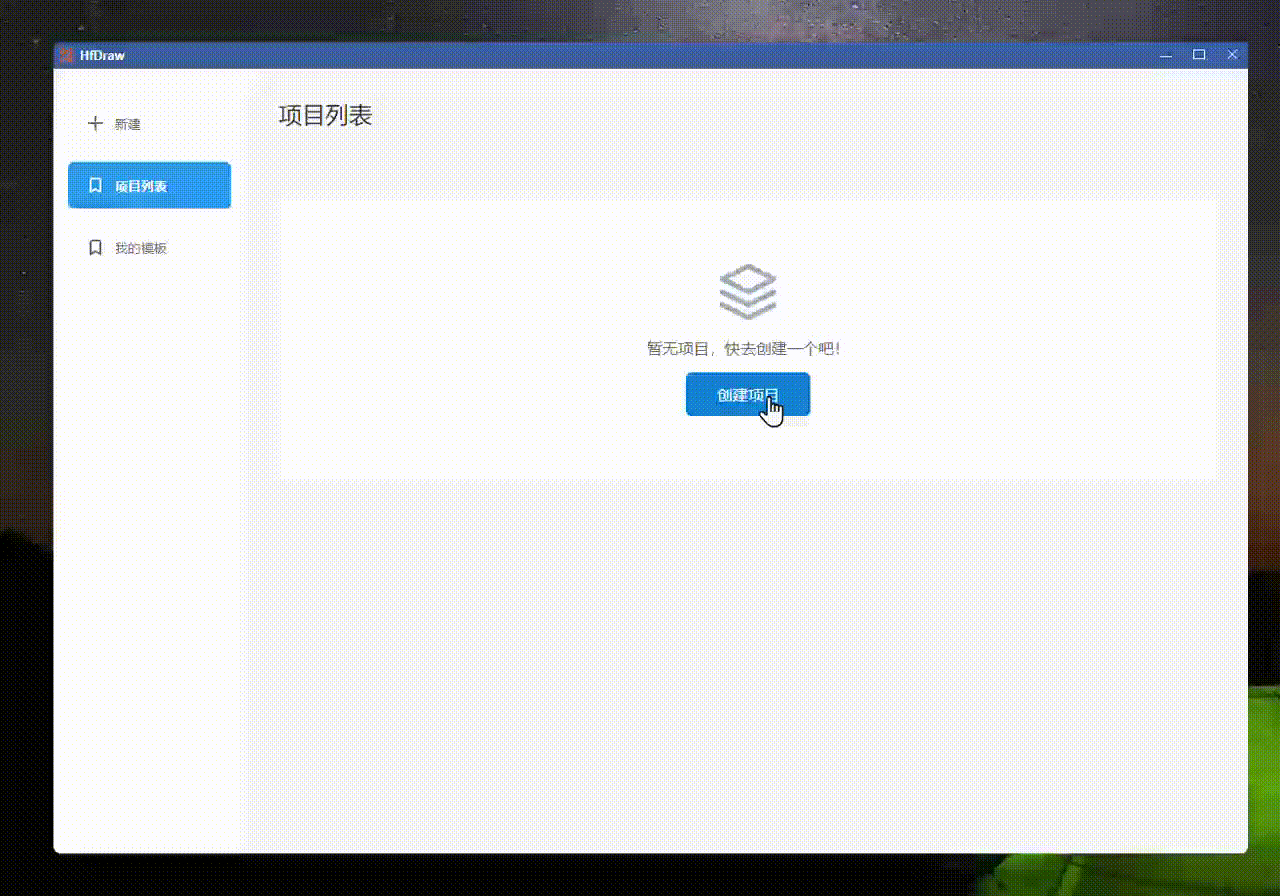Click the HfDraw title text
1280x896 pixels.
click(103, 55)
